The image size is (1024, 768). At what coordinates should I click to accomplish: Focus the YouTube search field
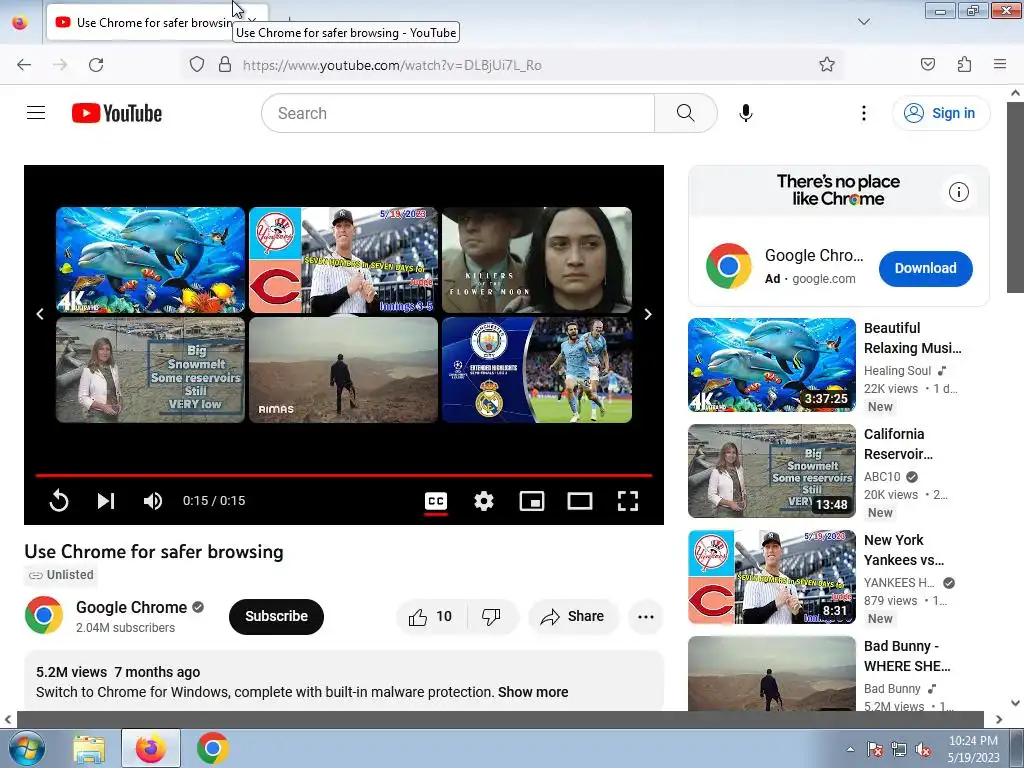click(457, 113)
